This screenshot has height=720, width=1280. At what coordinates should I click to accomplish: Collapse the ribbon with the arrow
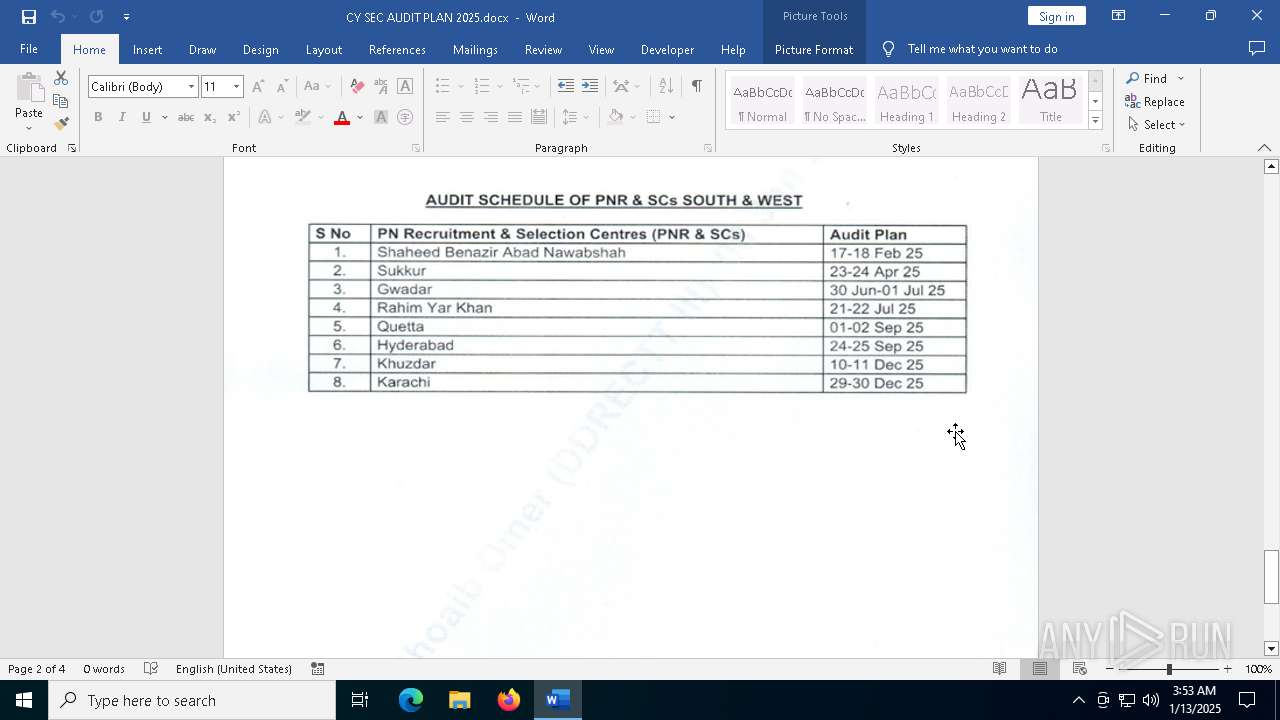[1264, 148]
